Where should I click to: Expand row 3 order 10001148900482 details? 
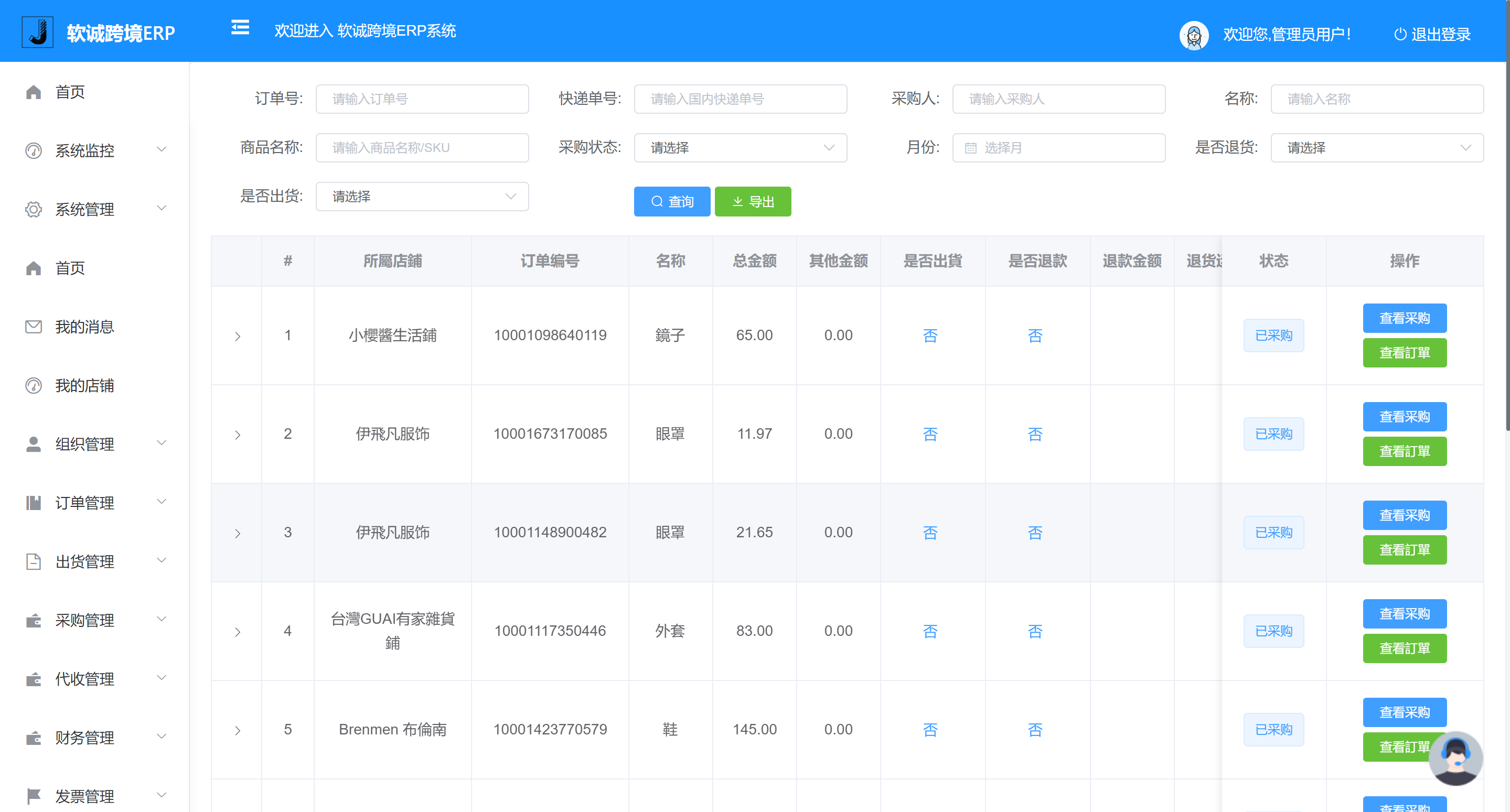[x=238, y=533]
